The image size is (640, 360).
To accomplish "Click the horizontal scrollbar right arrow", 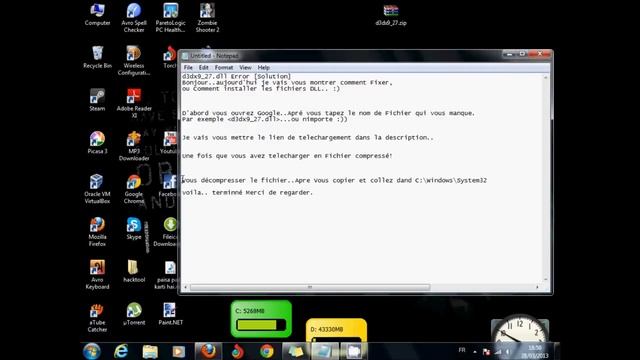I will (x=537, y=287).
